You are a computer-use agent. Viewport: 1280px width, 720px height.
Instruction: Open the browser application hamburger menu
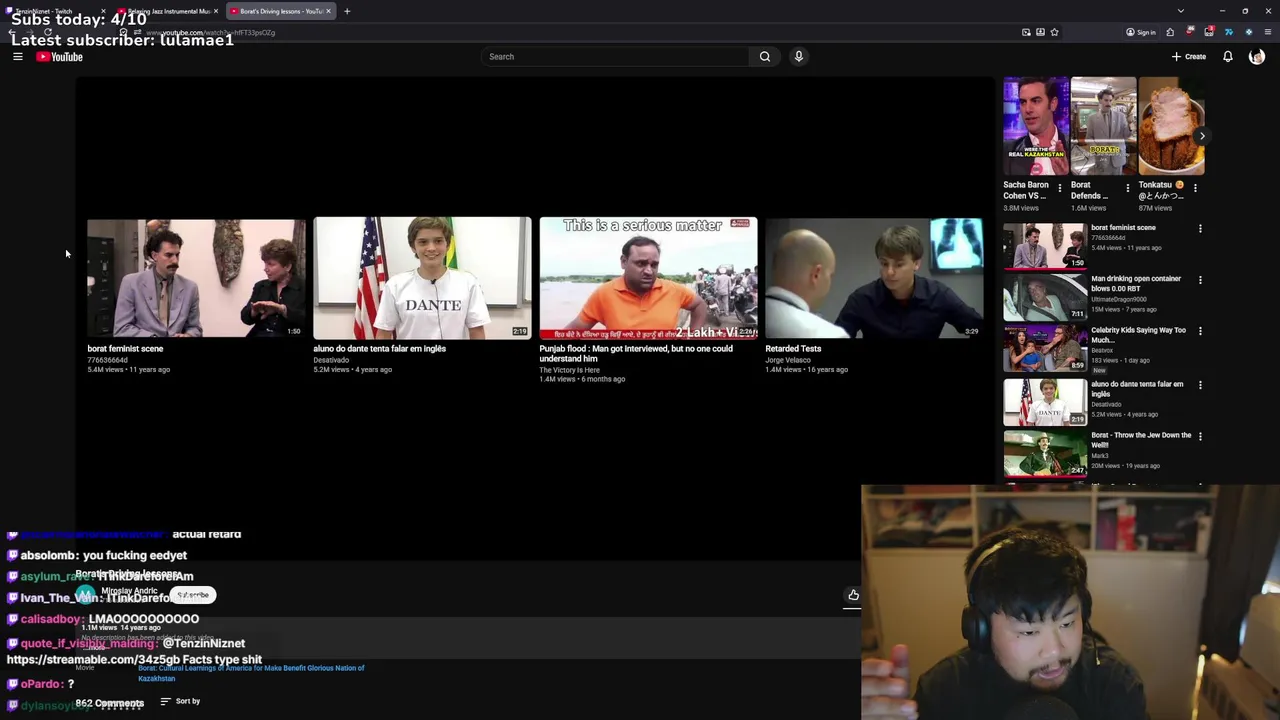click(x=1267, y=32)
